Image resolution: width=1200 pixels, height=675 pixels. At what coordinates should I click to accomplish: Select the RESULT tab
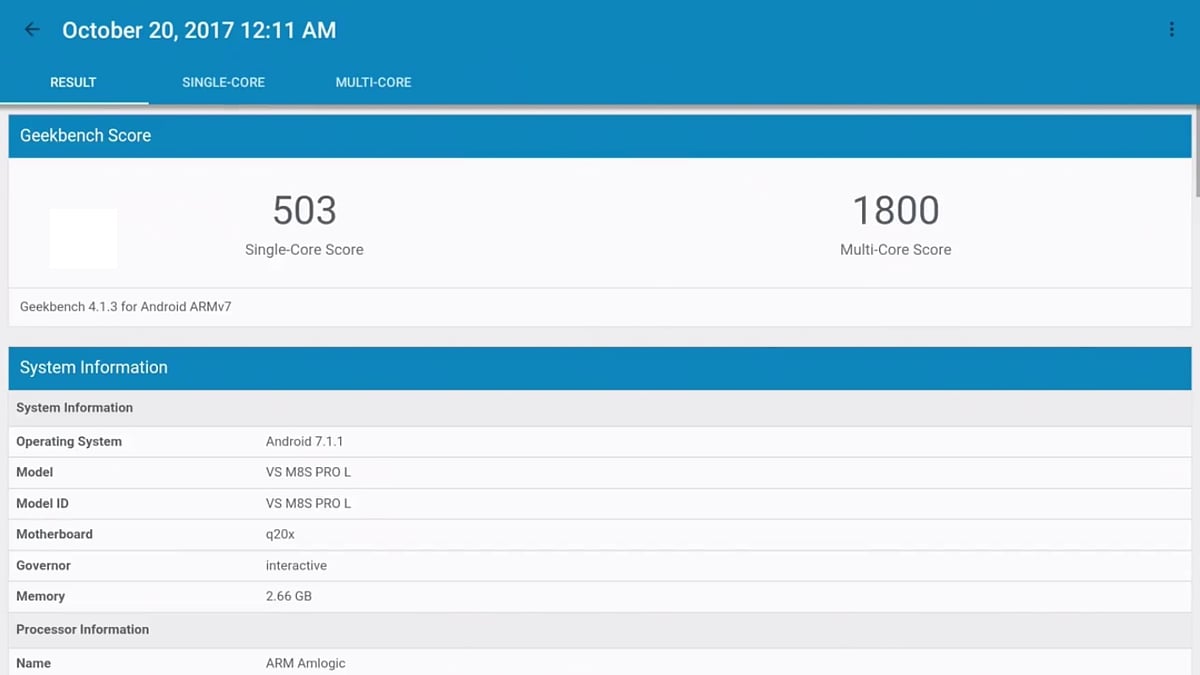(x=74, y=82)
